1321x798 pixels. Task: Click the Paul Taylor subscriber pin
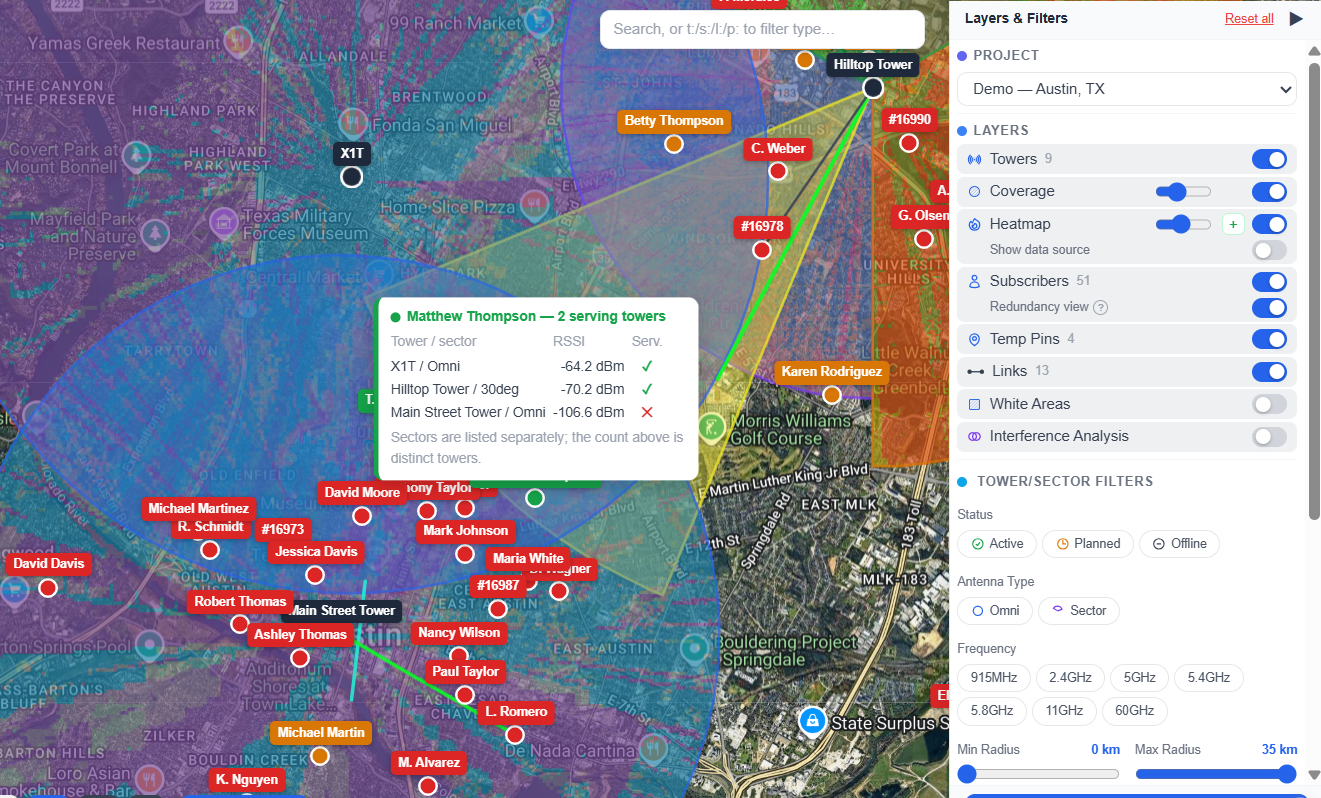point(465,695)
